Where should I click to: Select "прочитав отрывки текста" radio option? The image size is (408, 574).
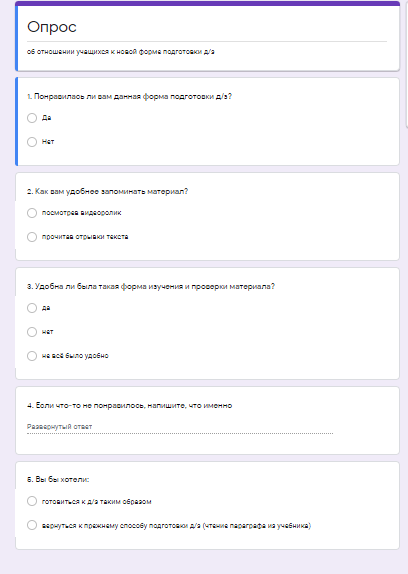[32, 237]
